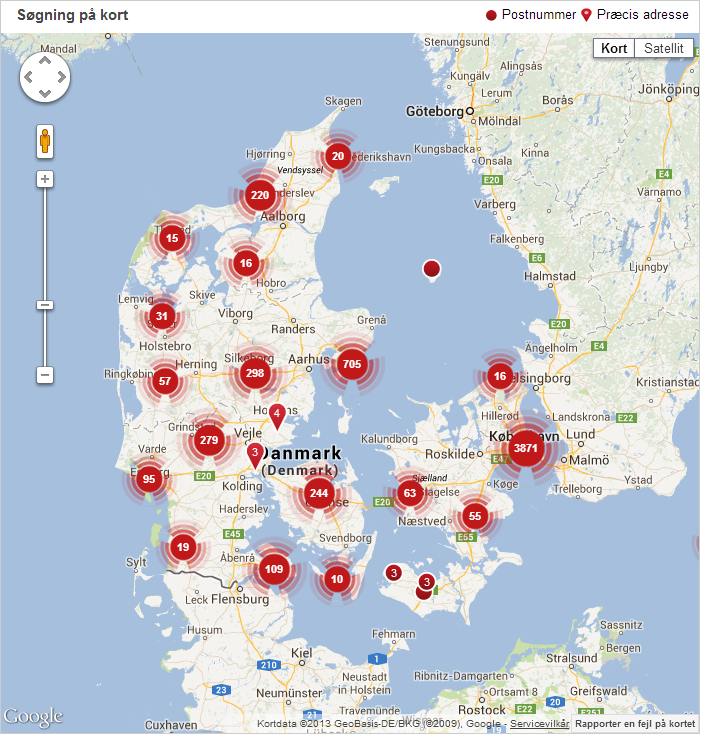This screenshot has height=735, width=703.
Task: Open the 298 cluster at Silkeborg
Action: click(x=255, y=373)
